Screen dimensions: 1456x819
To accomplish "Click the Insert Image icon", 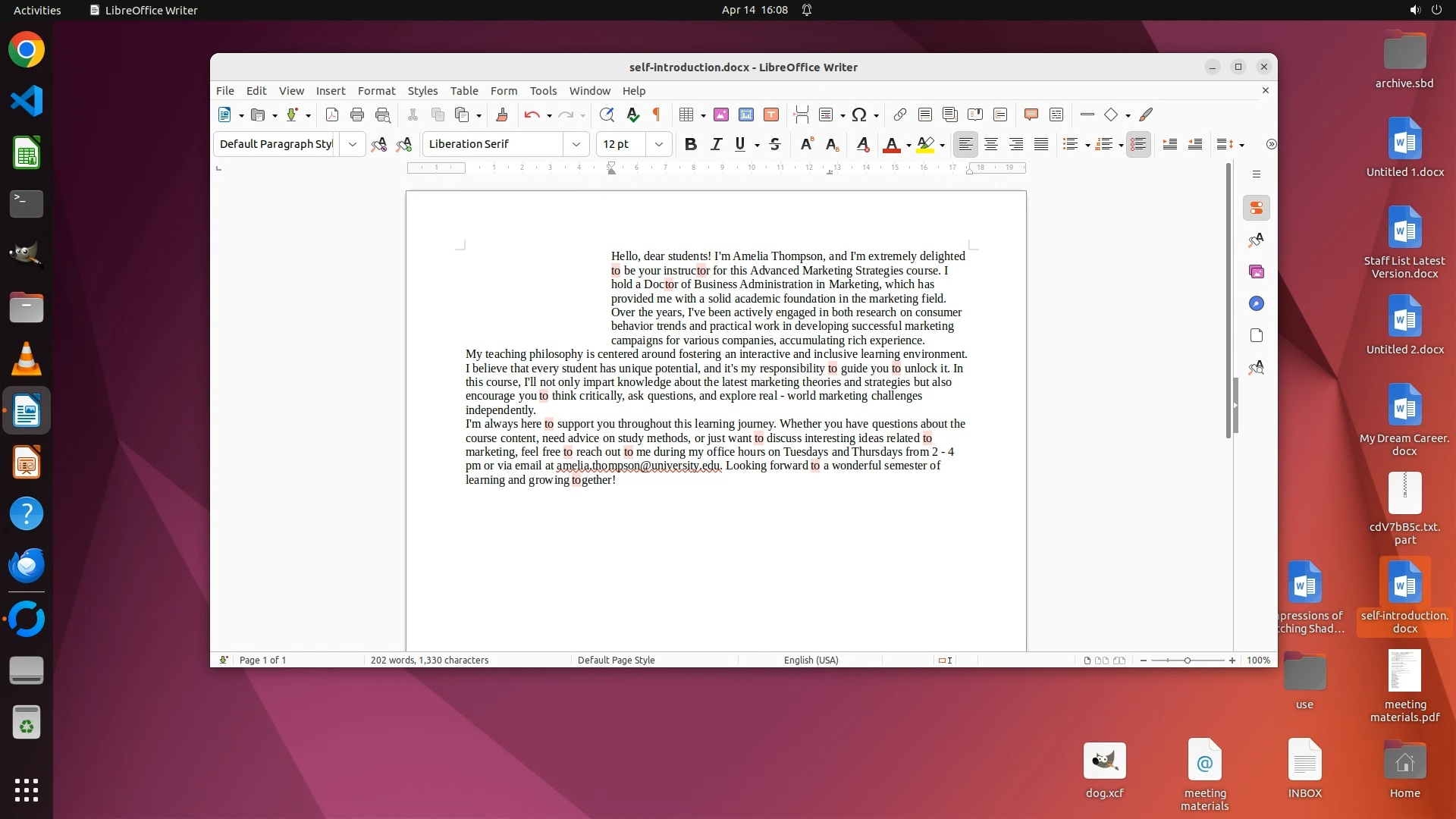I will click(721, 115).
